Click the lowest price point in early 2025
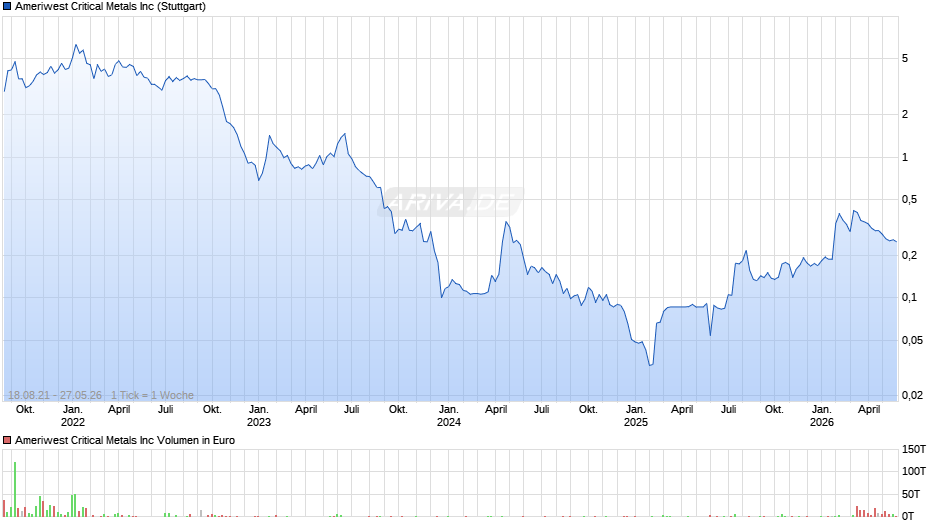This screenshot has height=526, width=940. click(650, 365)
